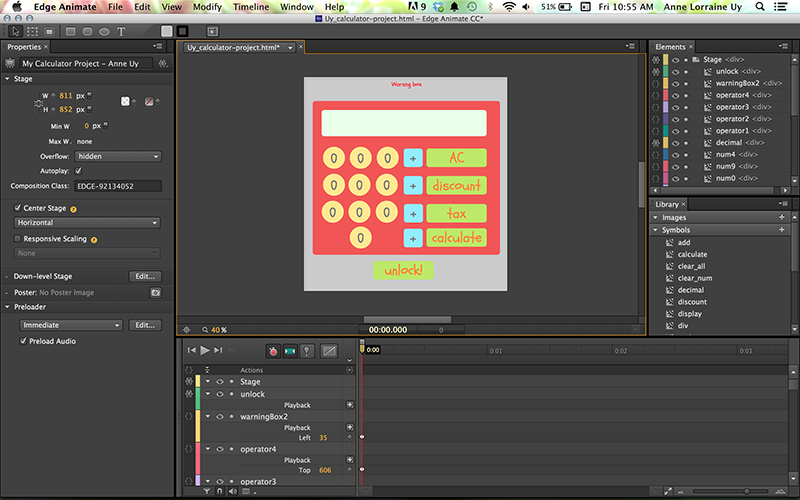Open Stage actions in Elements panel
The height and width of the screenshot is (500, 800).
(656, 60)
